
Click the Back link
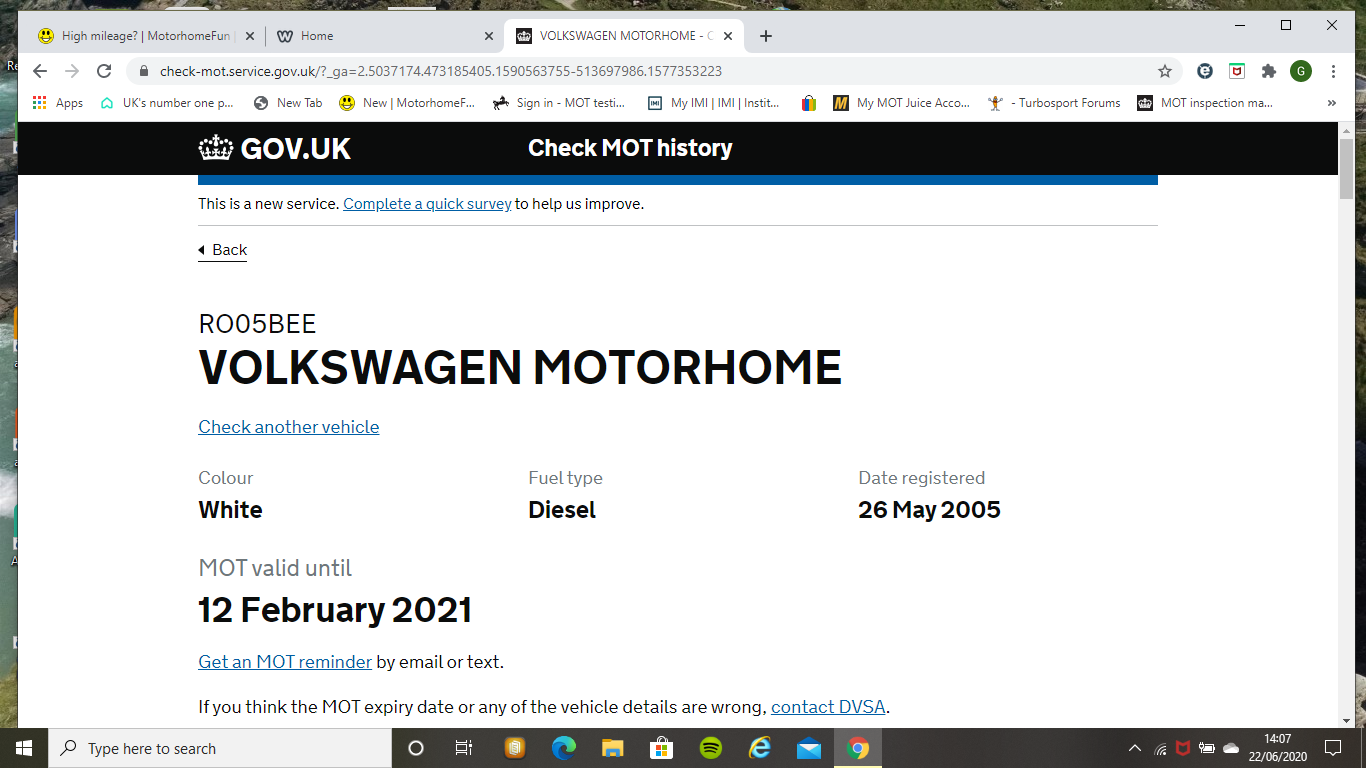222,250
